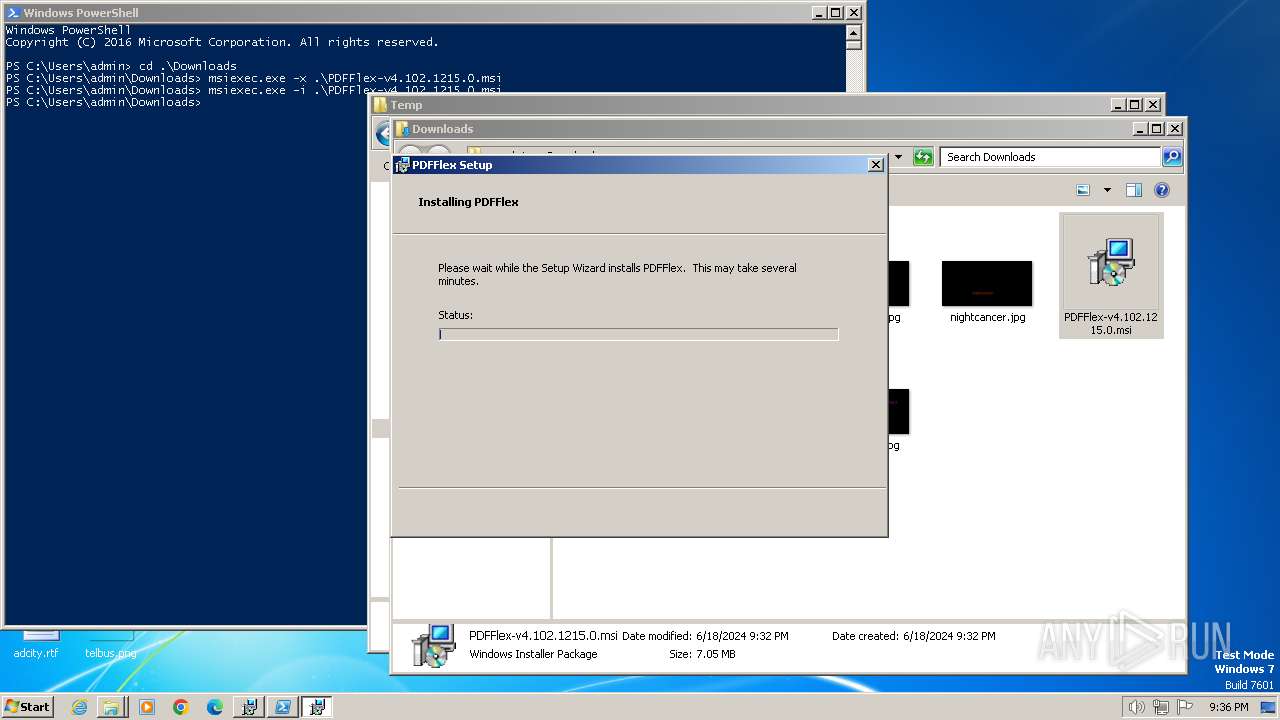Screen dimensions: 1280x720
Task: Click the Temp window folder icon
Action: pyautogui.click(x=380, y=105)
